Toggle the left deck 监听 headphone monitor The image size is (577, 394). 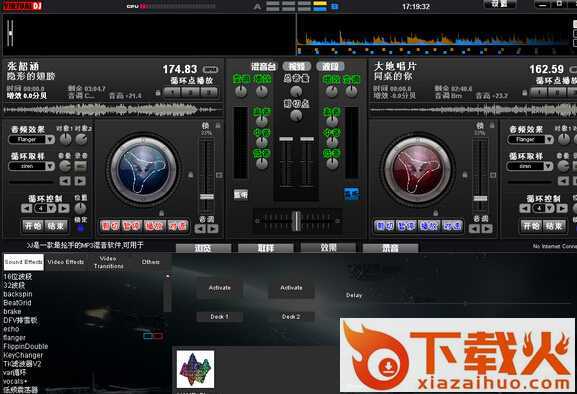click(241, 194)
